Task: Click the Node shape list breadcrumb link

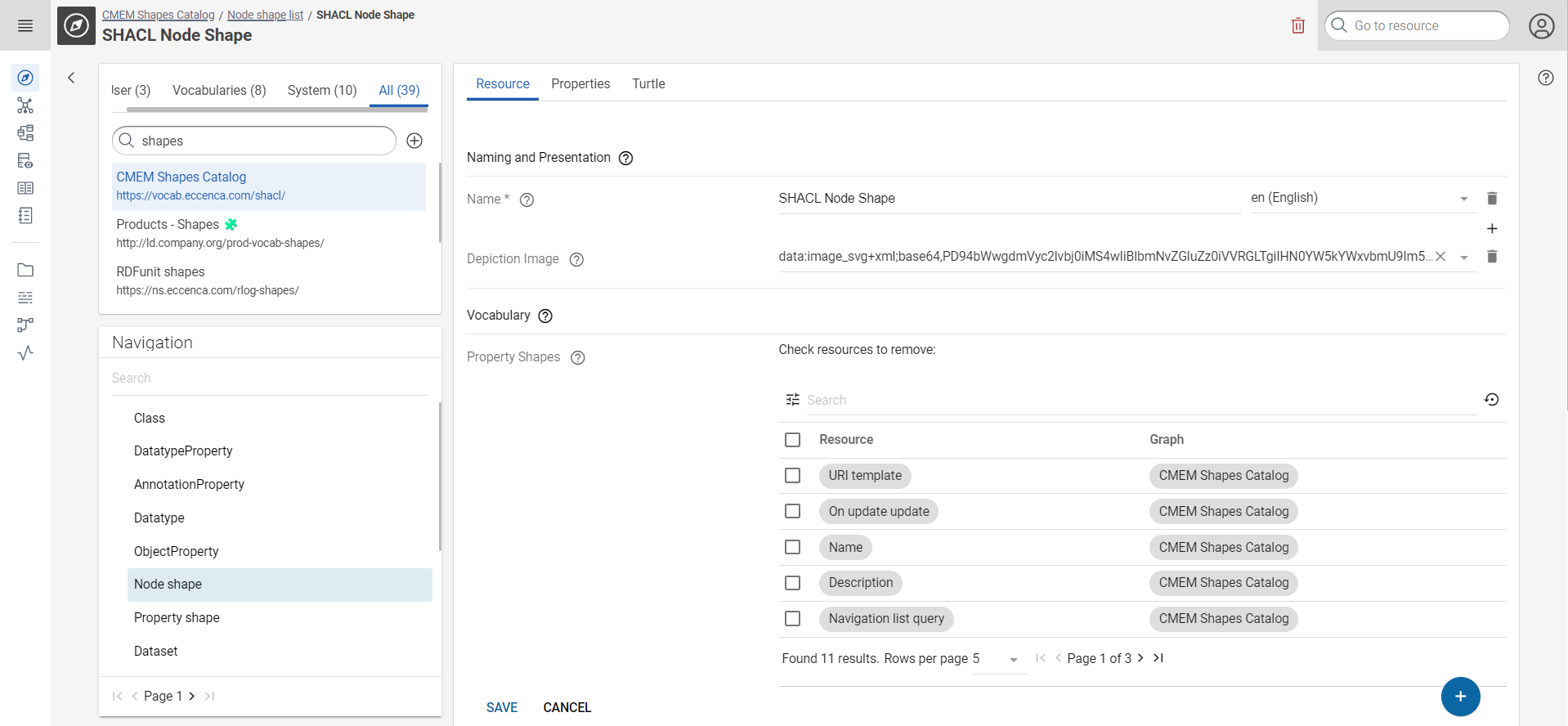Action: click(x=265, y=15)
